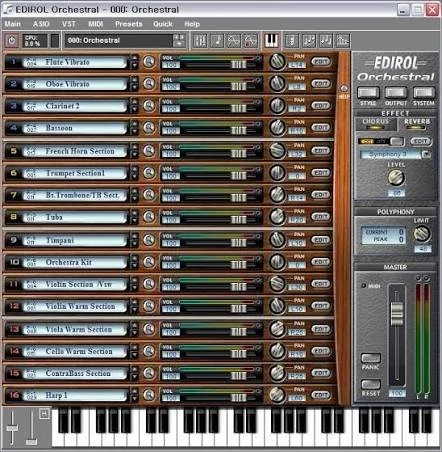Open the ASIO menu

41,24
